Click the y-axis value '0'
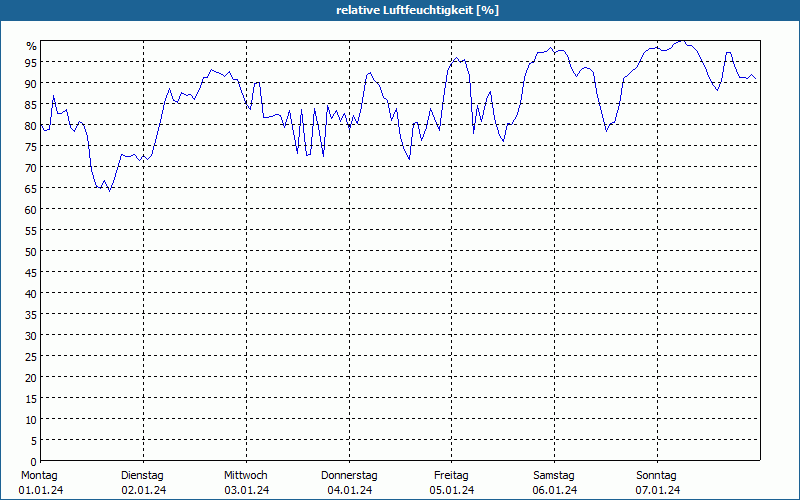 34,462
